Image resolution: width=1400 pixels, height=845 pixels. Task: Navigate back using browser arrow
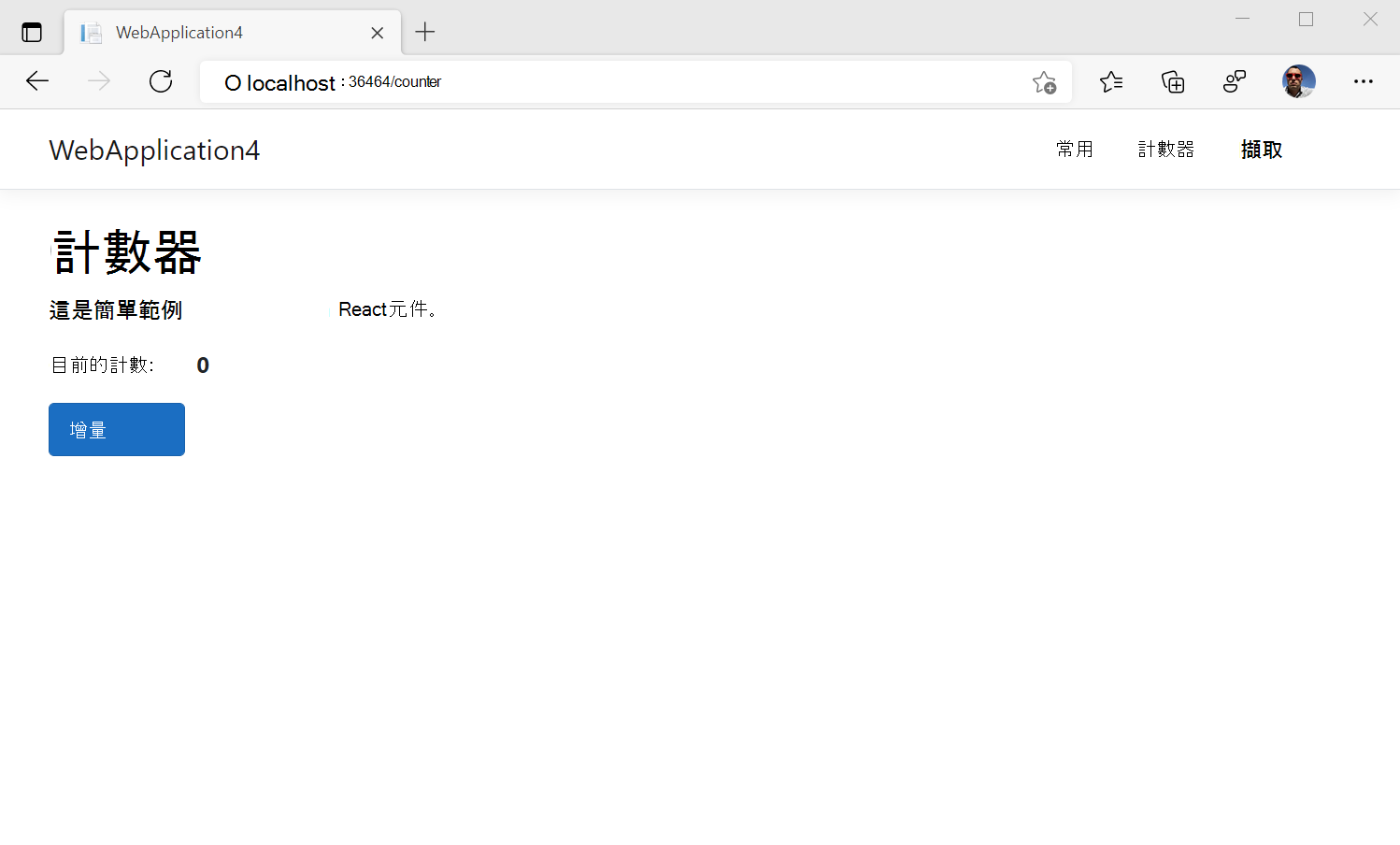point(37,81)
